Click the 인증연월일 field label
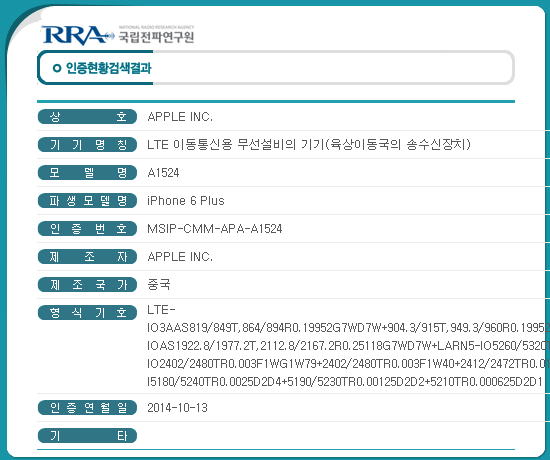This screenshot has width=550, height=460. click(87, 408)
